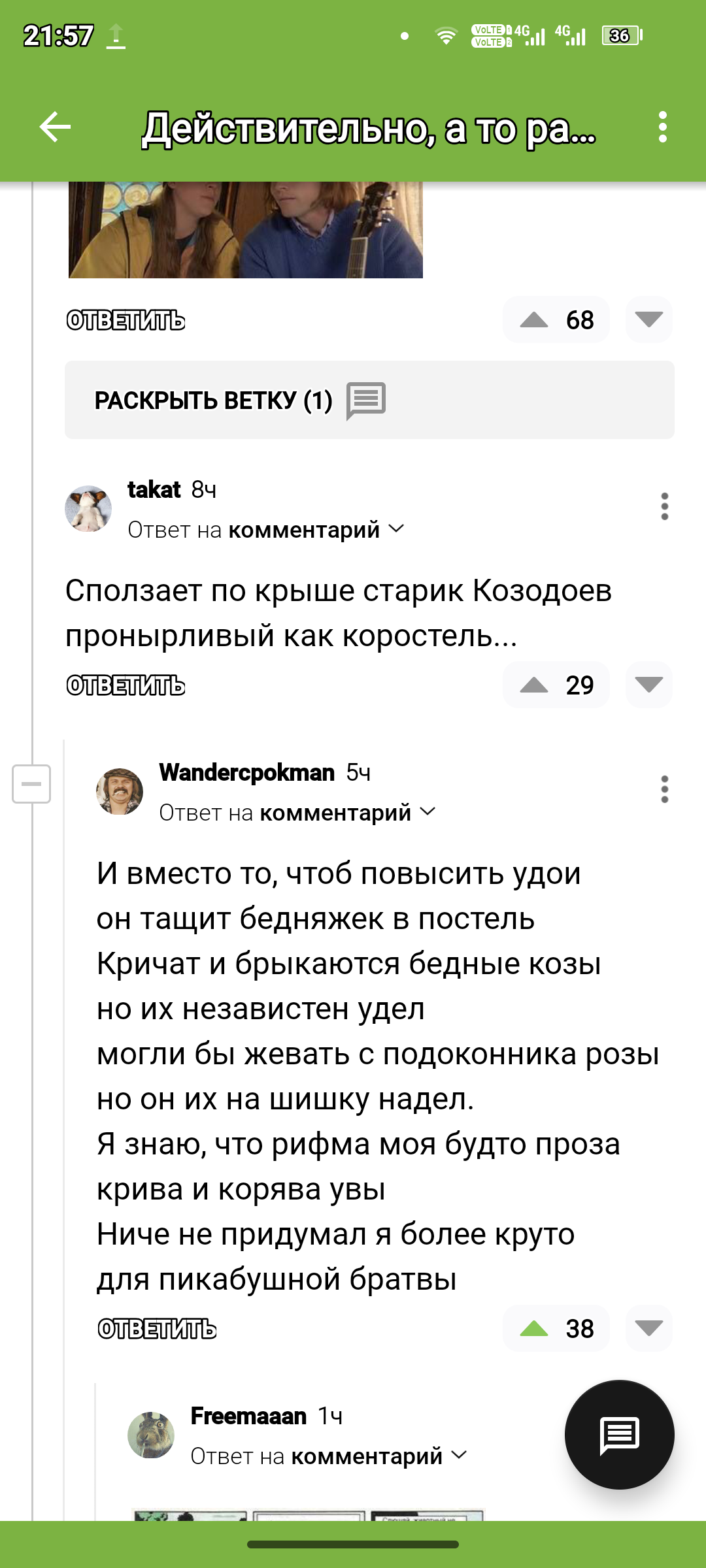Open options menu for takat's comment

pyautogui.click(x=664, y=506)
